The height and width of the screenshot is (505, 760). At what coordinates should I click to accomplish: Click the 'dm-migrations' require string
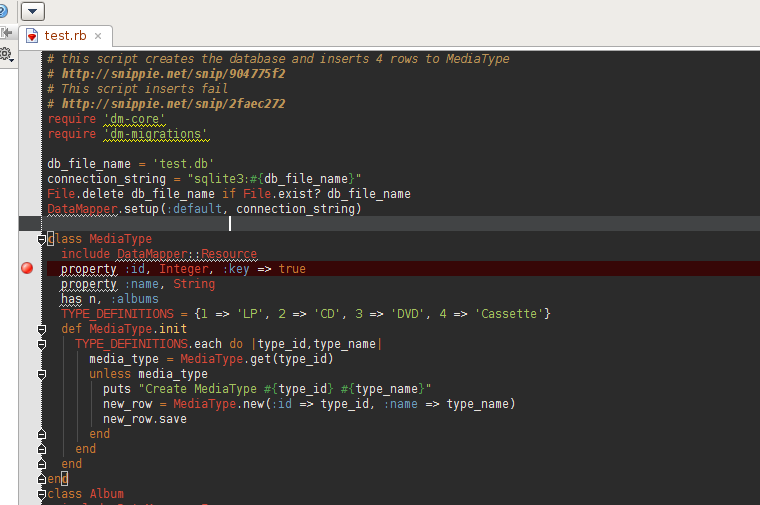click(x=156, y=134)
